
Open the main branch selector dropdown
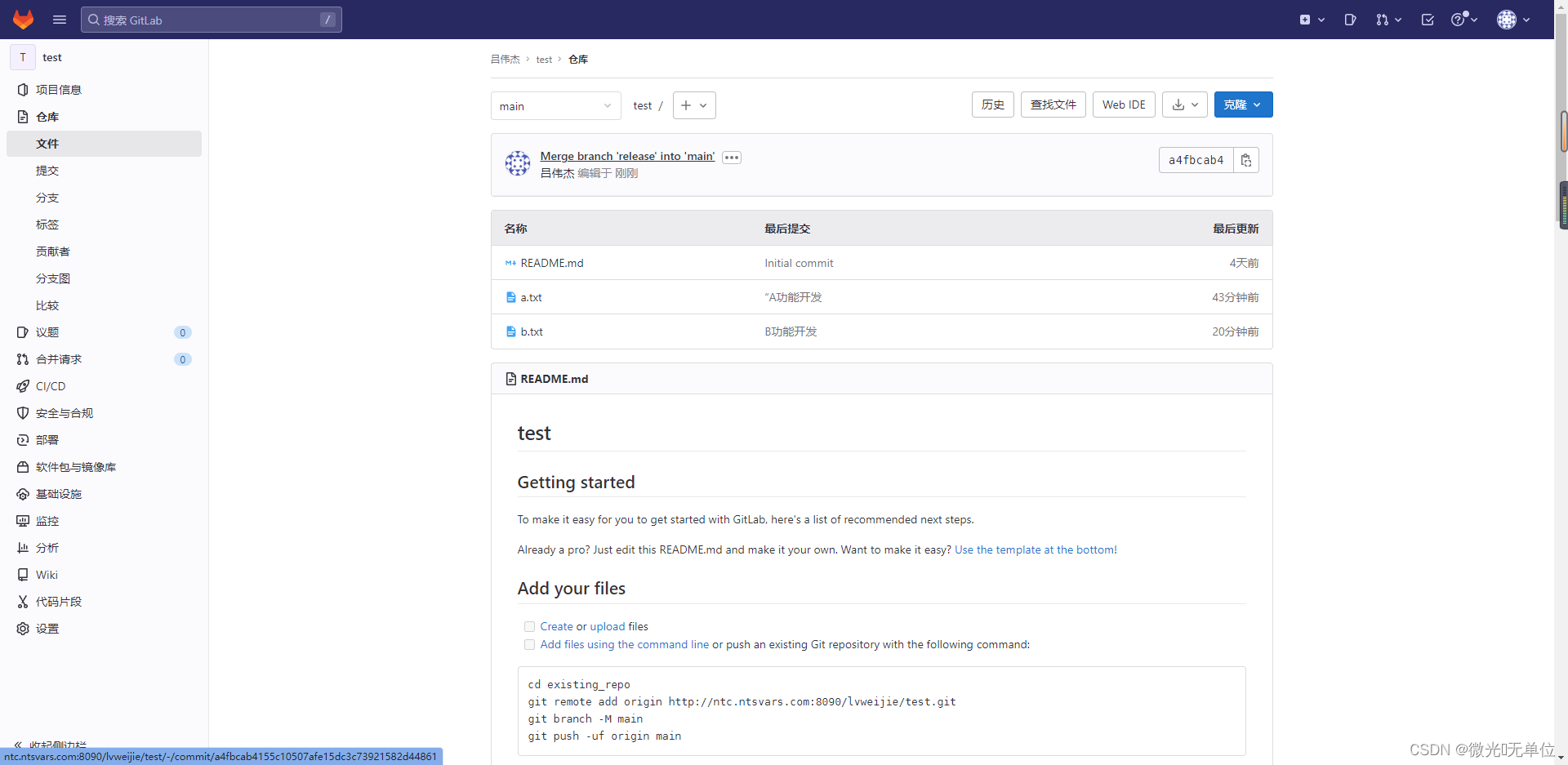tap(555, 106)
